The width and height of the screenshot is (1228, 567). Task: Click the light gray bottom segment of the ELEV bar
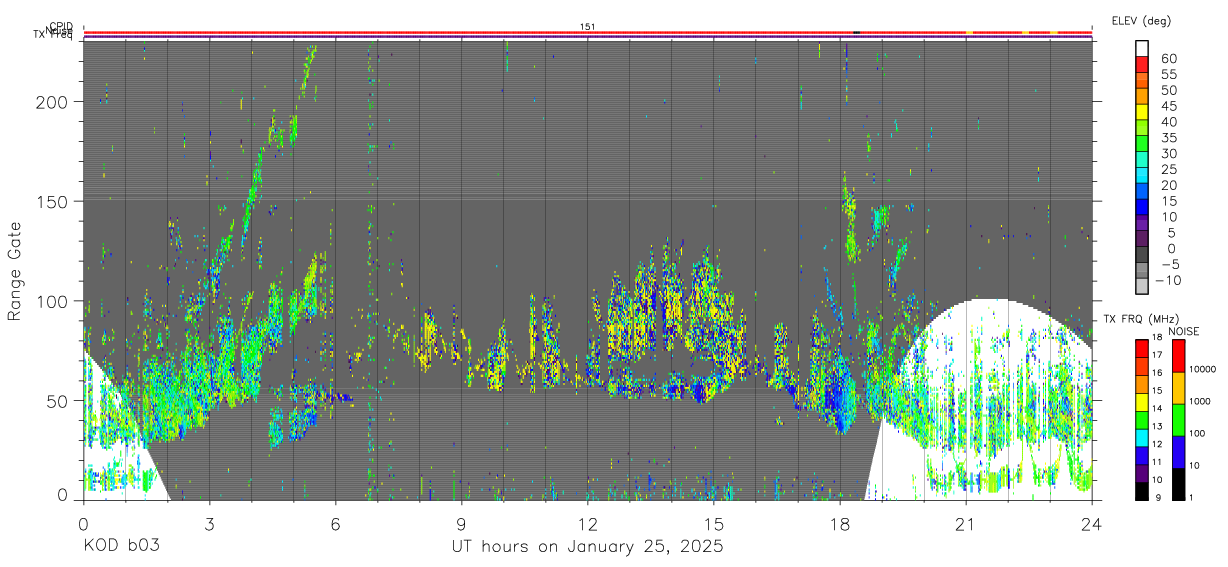coord(1142,287)
